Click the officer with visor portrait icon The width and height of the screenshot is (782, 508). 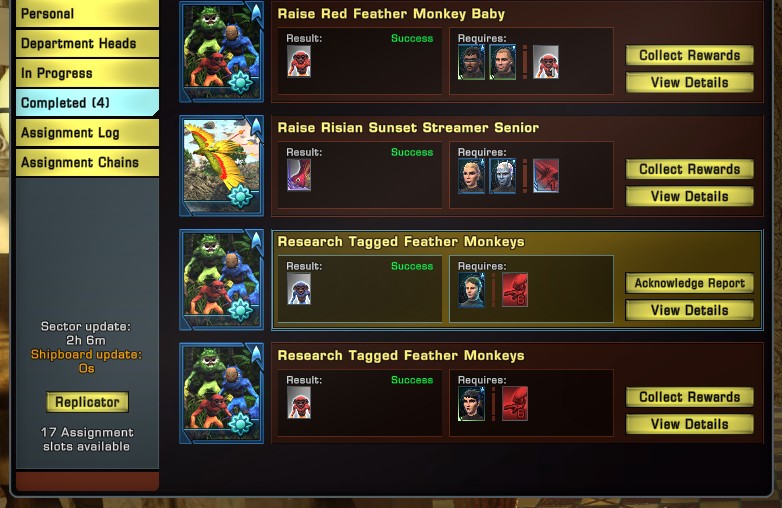click(471, 62)
